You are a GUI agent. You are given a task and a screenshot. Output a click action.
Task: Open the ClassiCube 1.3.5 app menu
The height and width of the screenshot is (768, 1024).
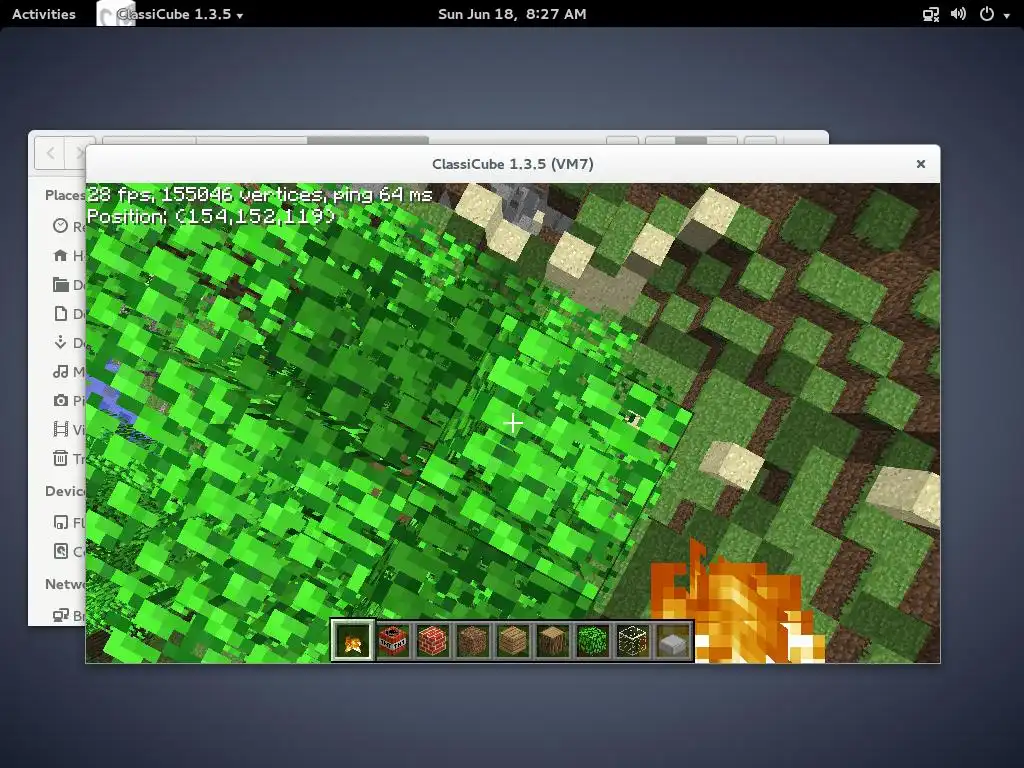tap(171, 14)
